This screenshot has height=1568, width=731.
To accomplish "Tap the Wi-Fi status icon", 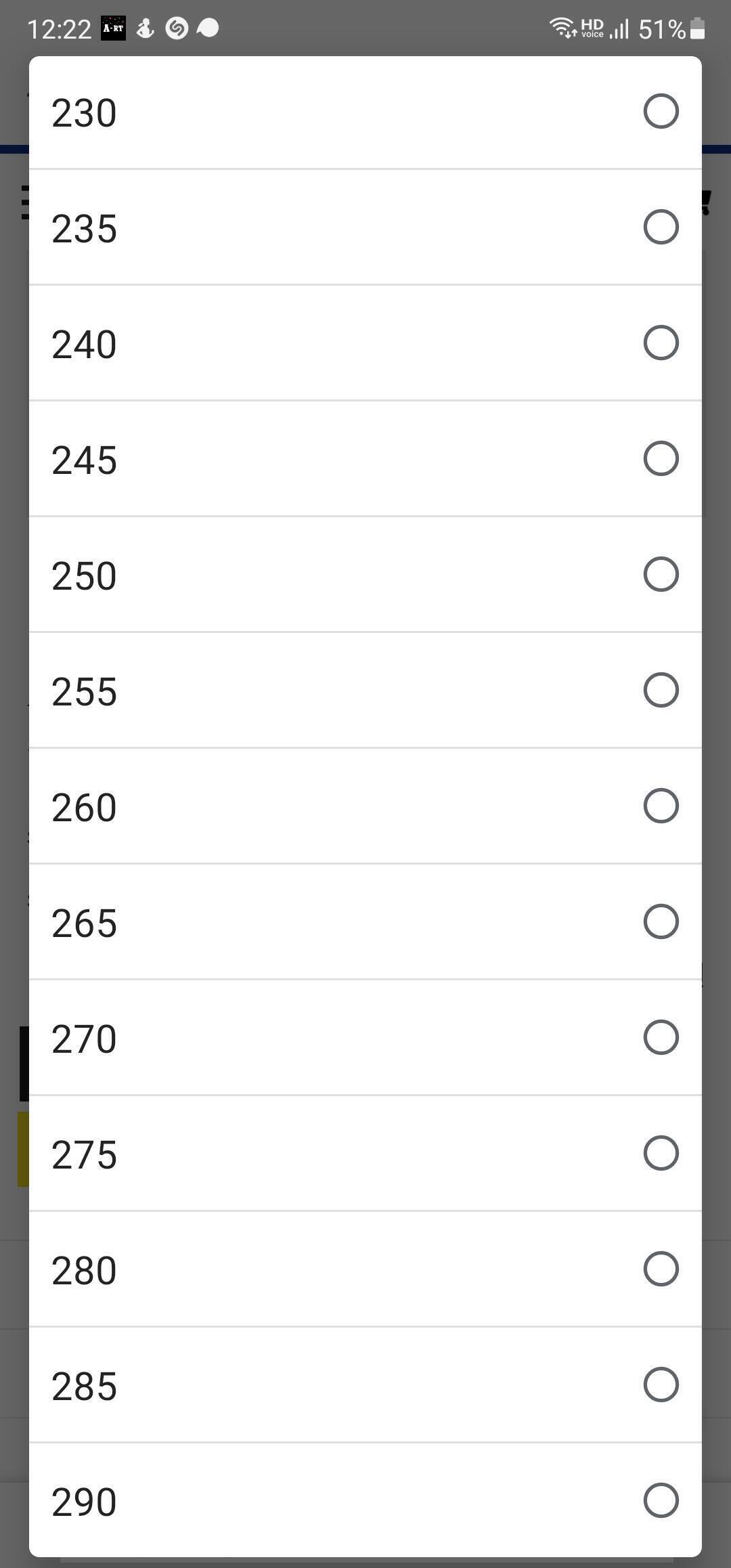I will 562,28.
